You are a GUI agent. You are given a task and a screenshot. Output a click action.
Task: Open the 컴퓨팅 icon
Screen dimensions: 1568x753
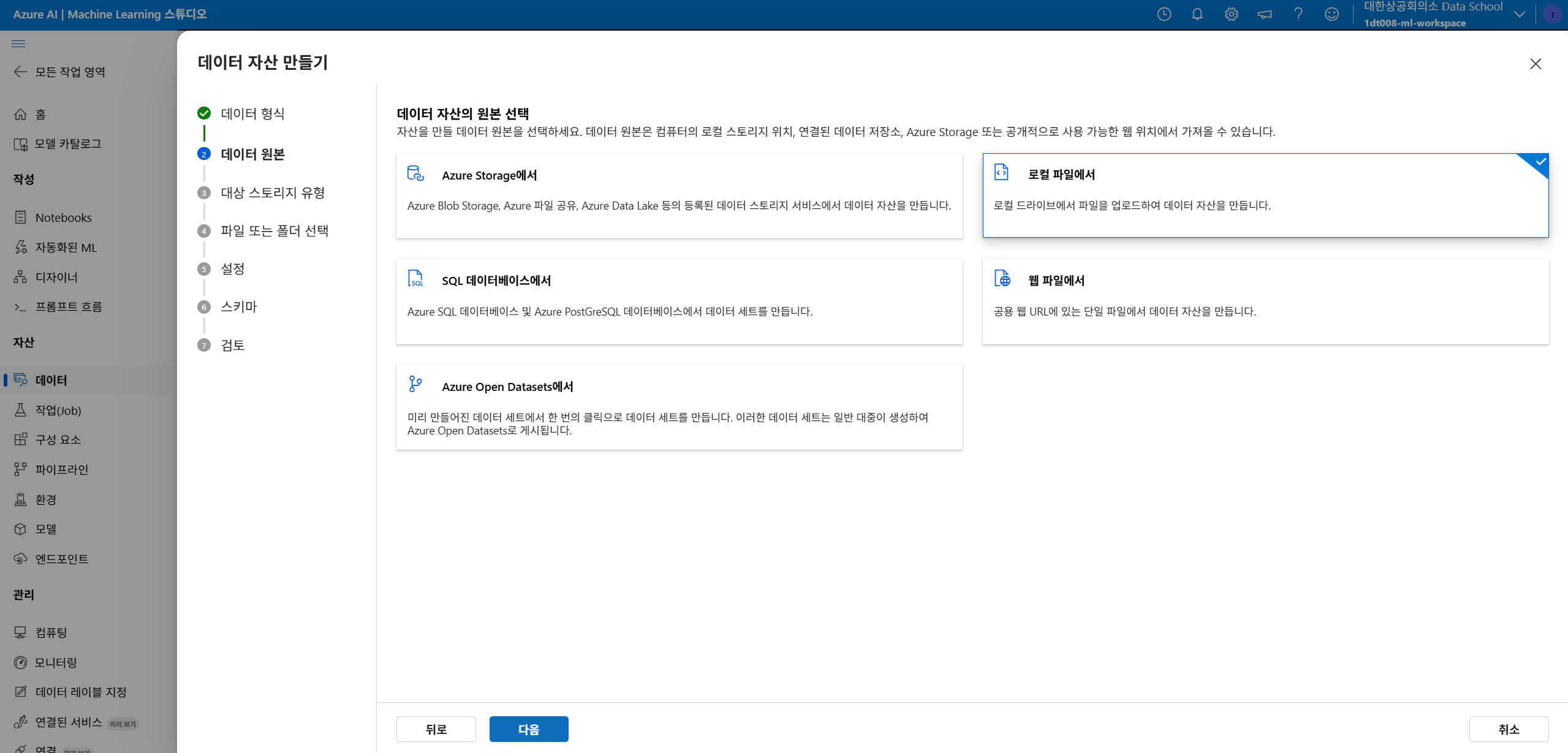20,632
